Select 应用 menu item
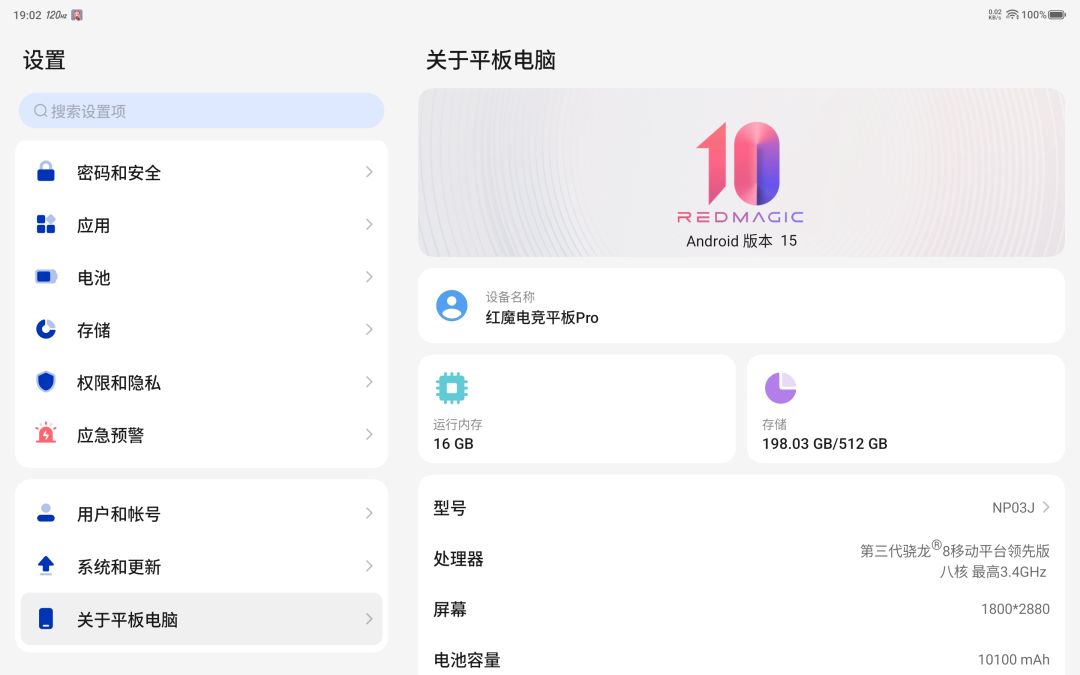The height and width of the screenshot is (675, 1080). click(x=201, y=225)
